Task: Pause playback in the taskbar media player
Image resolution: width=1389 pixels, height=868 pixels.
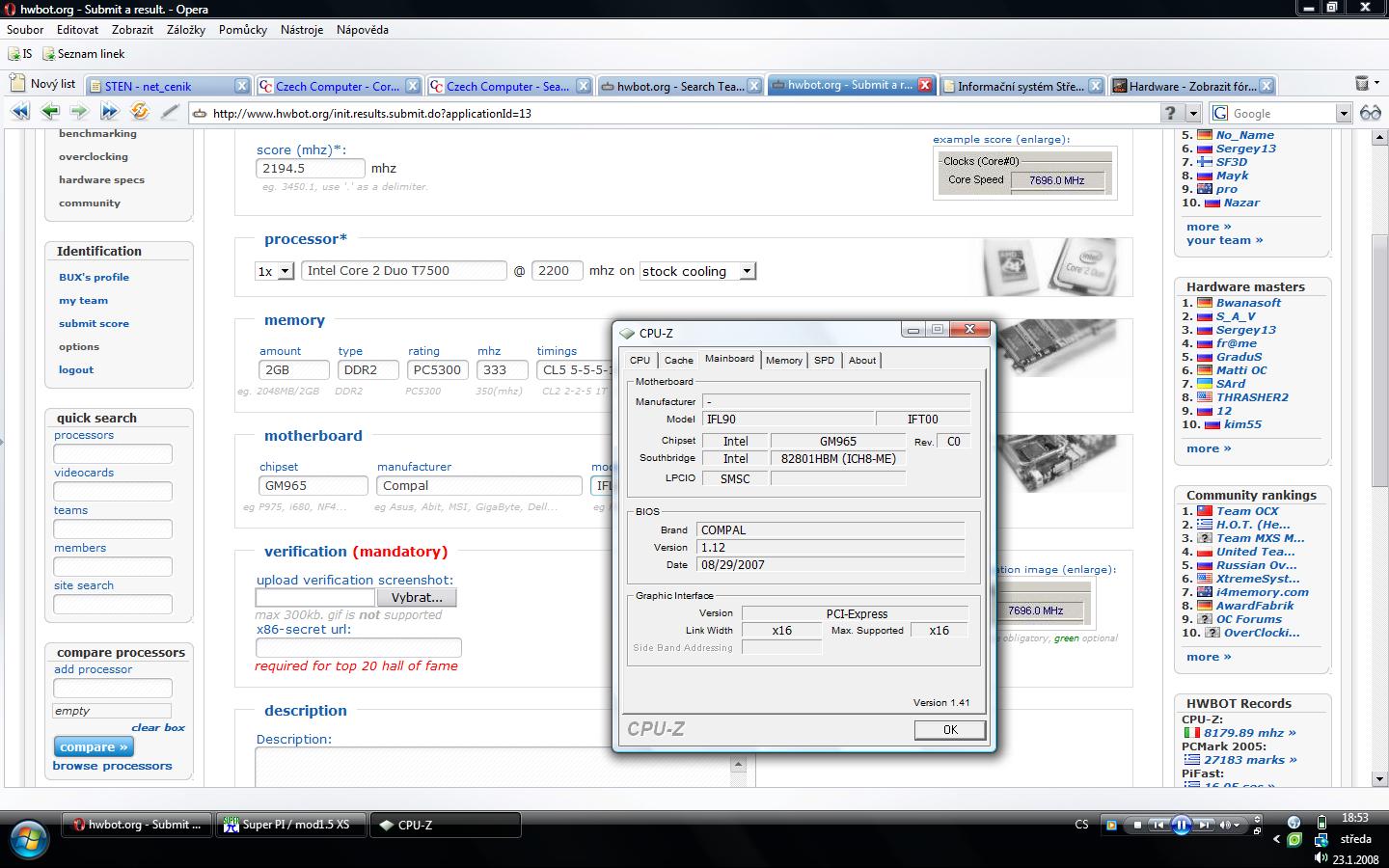Action: pyautogui.click(x=1182, y=825)
